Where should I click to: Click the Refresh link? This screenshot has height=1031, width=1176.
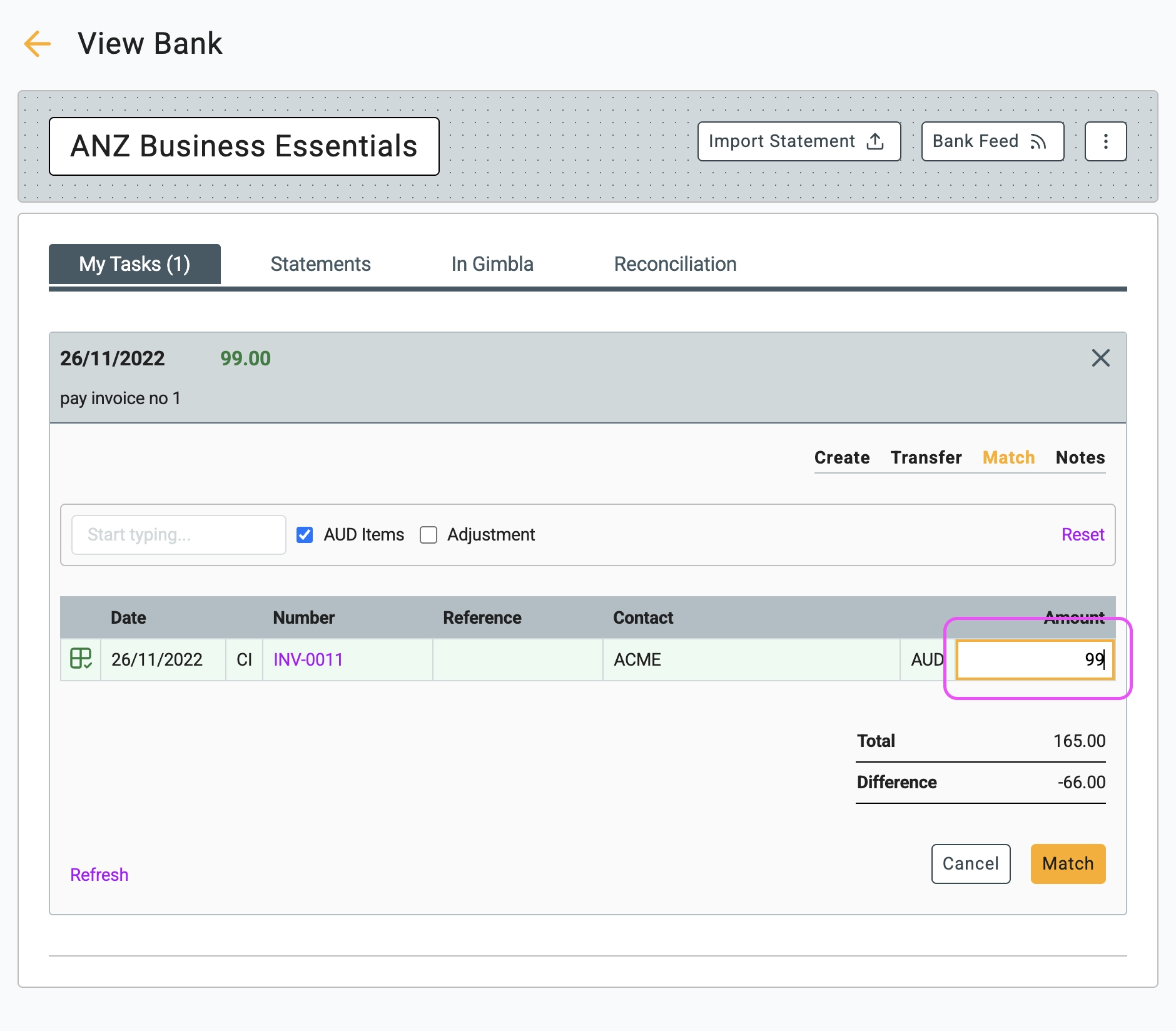pyautogui.click(x=99, y=875)
